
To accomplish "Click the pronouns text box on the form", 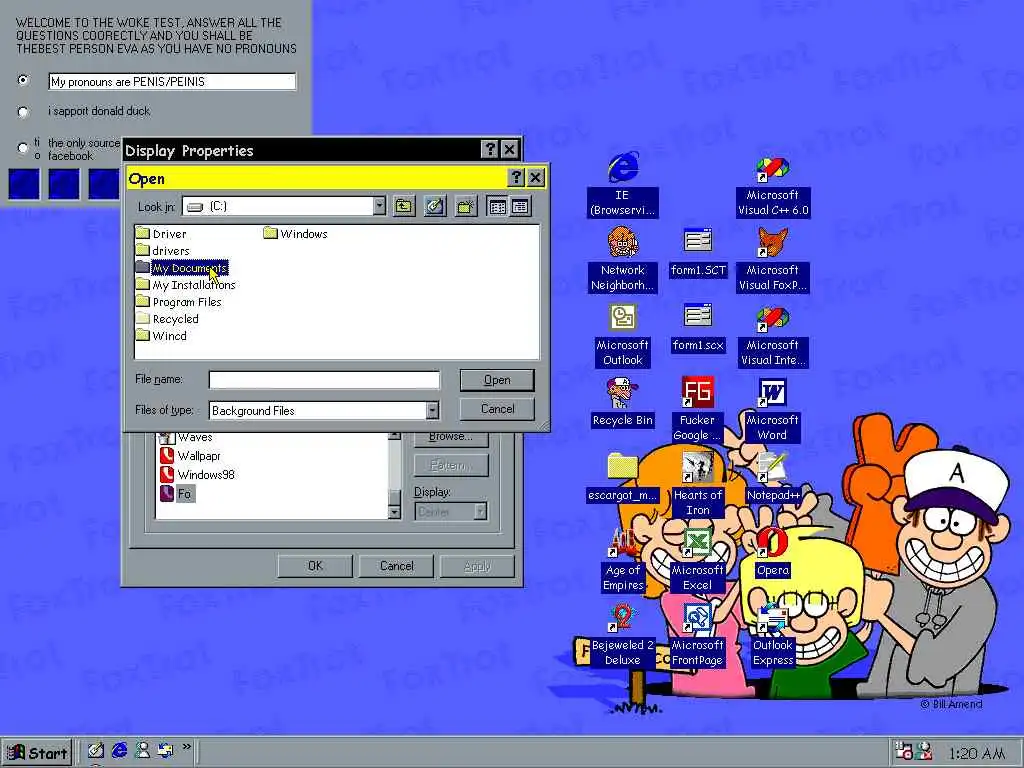I will 172,82.
